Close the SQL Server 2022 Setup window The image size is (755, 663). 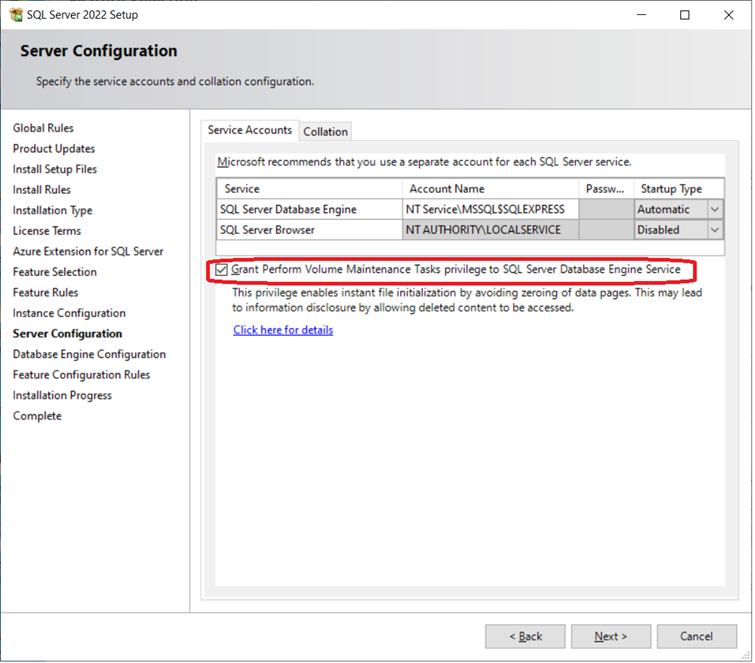(730, 15)
